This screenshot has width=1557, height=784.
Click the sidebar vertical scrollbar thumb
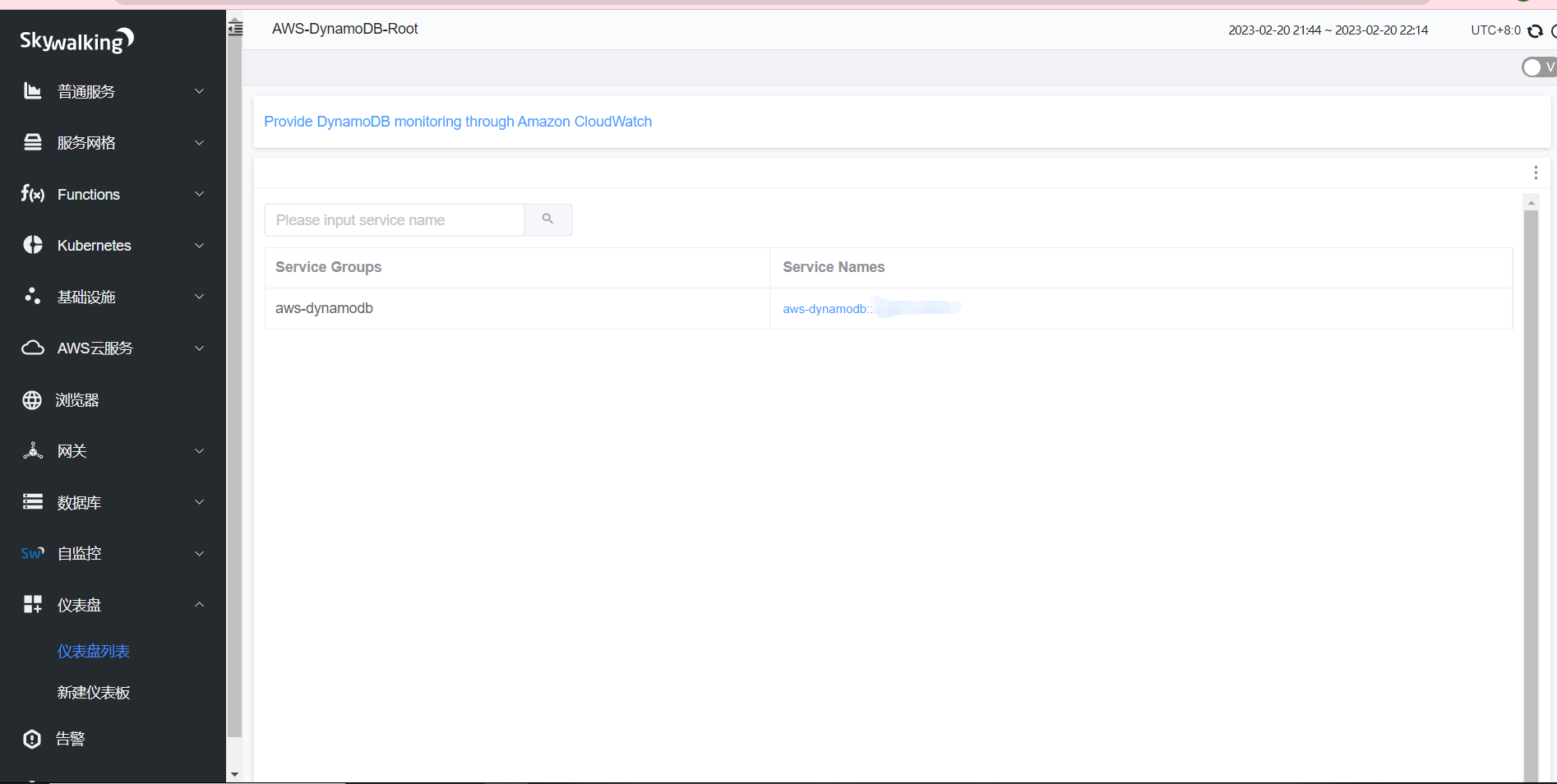(234, 386)
